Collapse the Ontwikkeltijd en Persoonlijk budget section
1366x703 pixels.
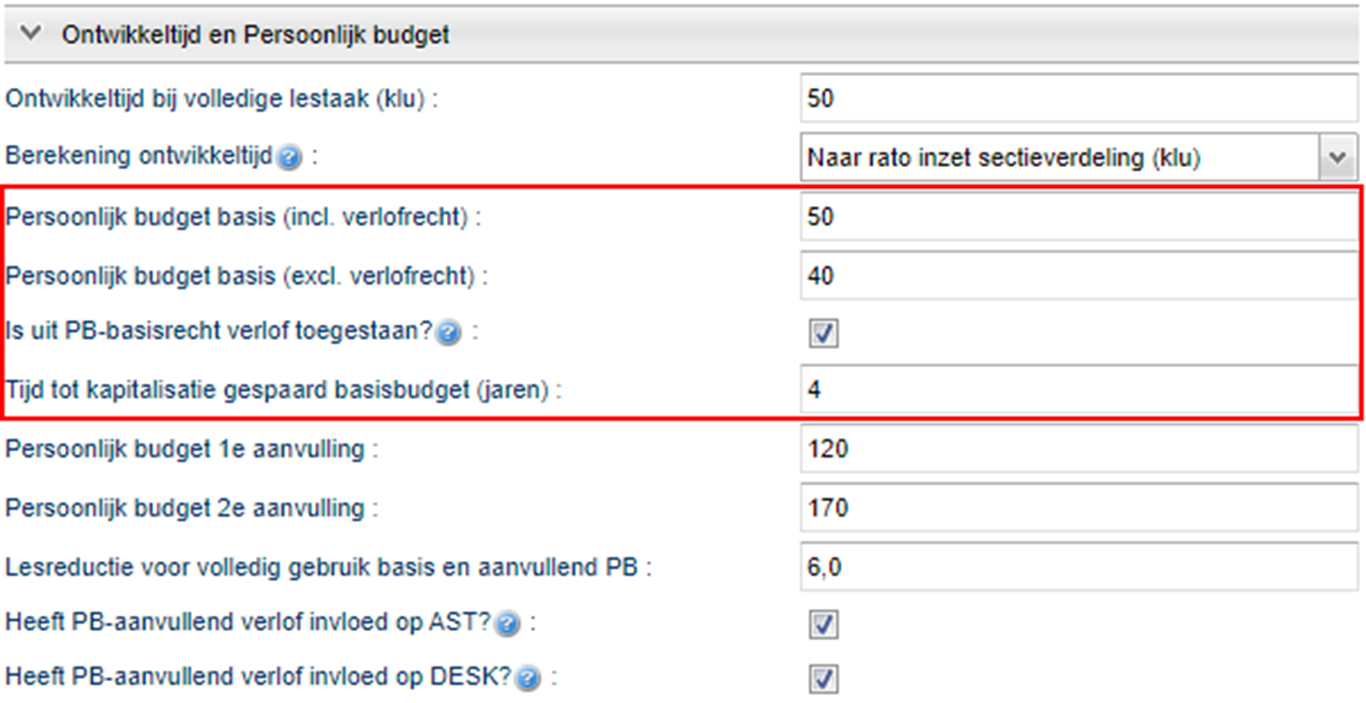tap(32, 34)
